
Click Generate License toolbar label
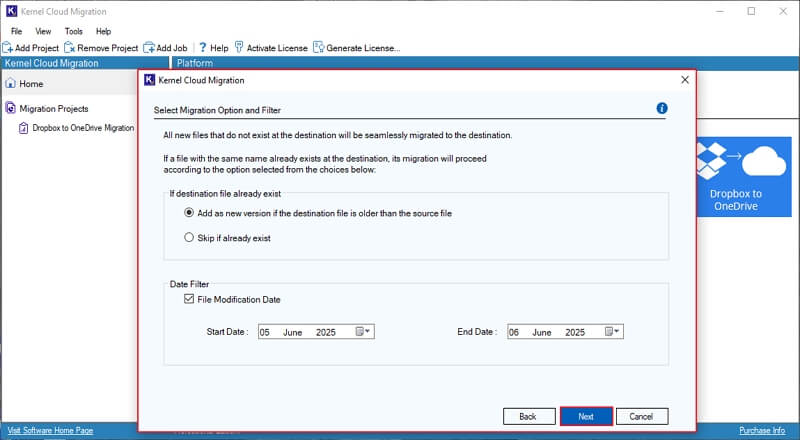point(363,48)
